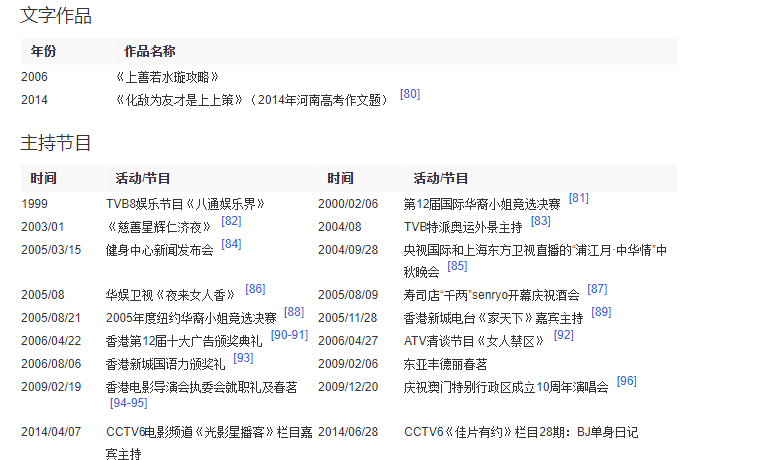This screenshot has width=775, height=460.
Task: Click footnote [85] after 中秋晚会
Action: (x=457, y=266)
